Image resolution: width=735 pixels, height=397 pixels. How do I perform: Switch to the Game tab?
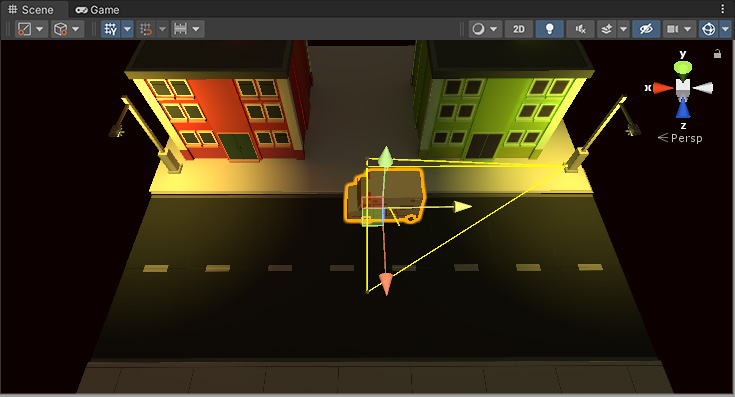click(98, 10)
